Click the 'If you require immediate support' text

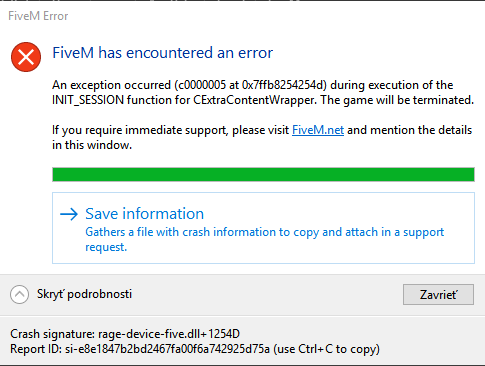170,130
